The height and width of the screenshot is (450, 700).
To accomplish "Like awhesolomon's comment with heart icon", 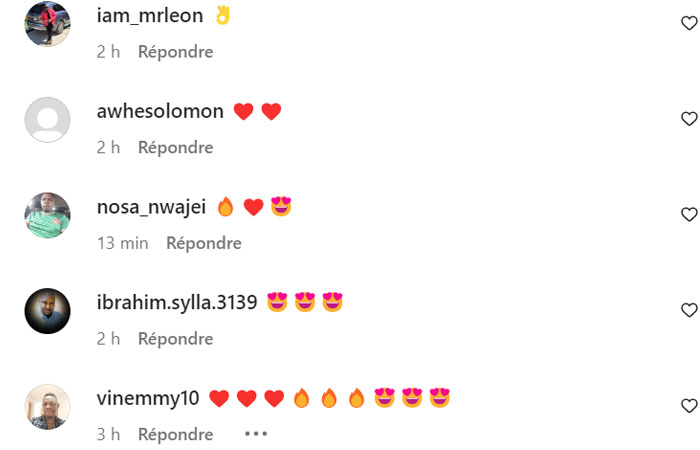I will tap(689, 119).
